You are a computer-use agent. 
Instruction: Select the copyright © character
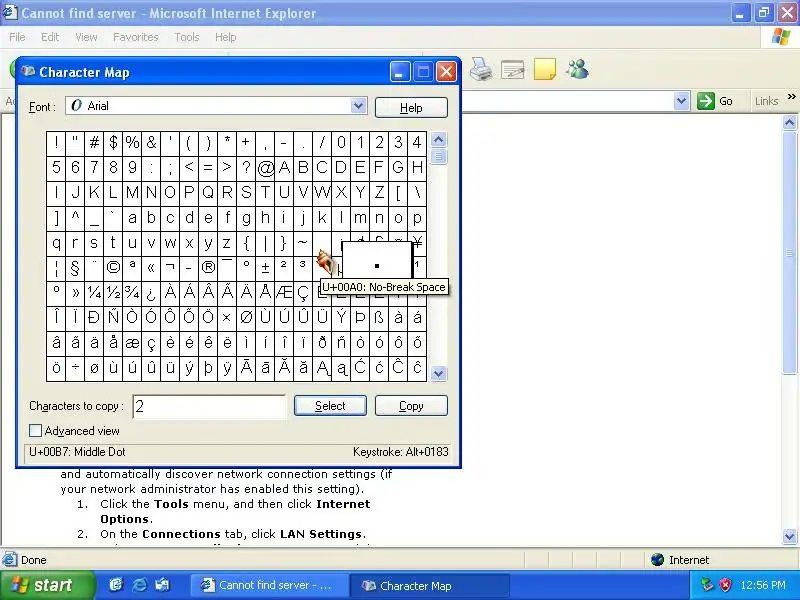coord(113,267)
